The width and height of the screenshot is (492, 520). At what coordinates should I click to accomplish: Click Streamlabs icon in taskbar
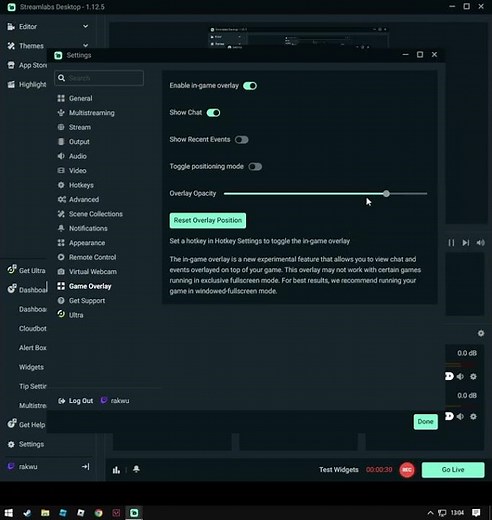[134, 513]
